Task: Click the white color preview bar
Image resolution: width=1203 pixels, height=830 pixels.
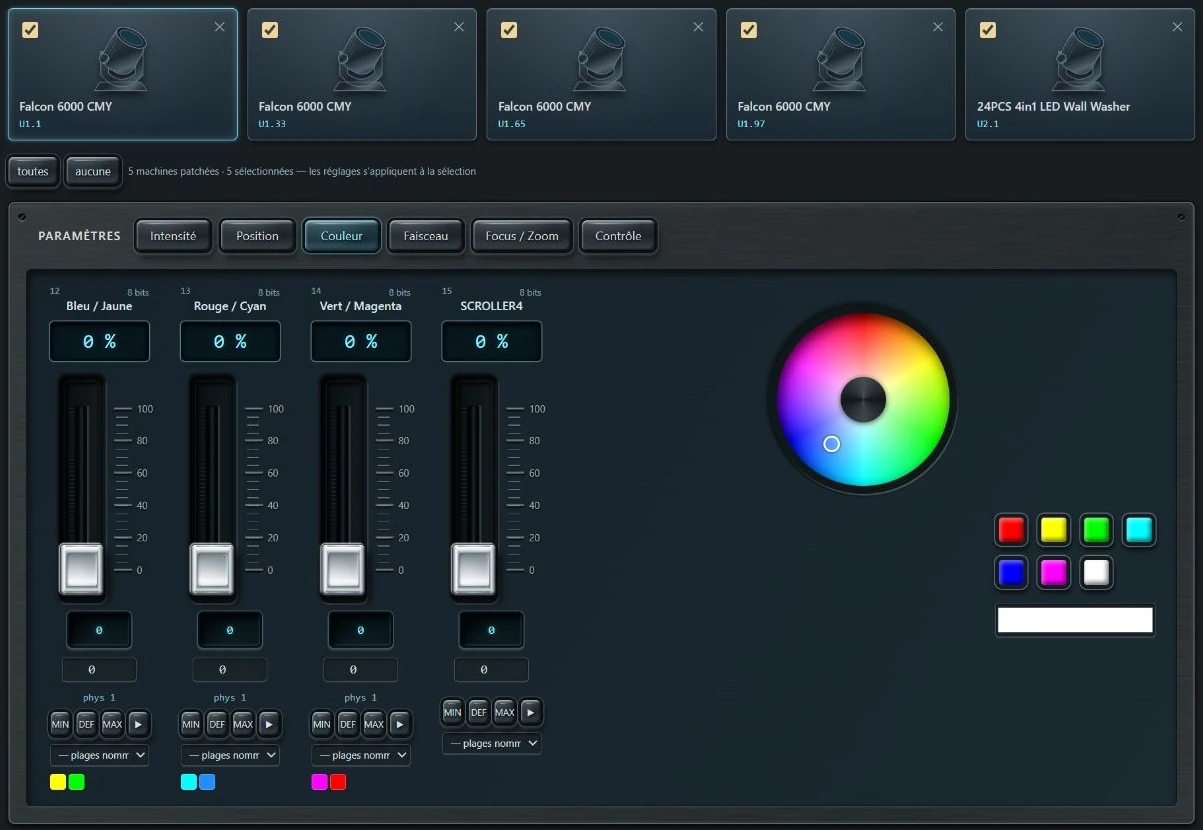Action: click(x=1075, y=620)
